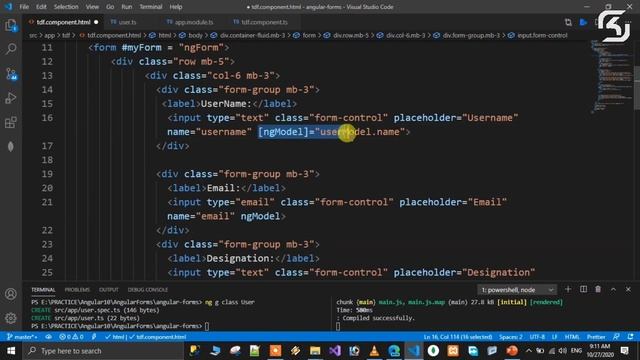This screenshot has height=360, width=640.
Task: Open Terminal menu
Action: [151, 7]
